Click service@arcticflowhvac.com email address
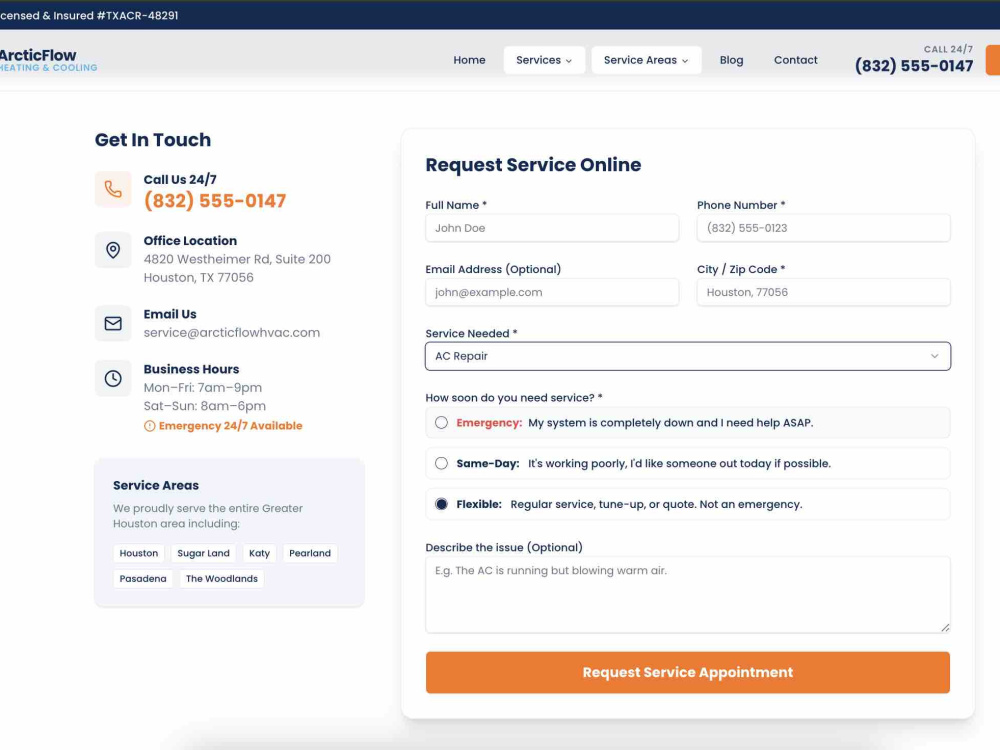 (232, 333)
